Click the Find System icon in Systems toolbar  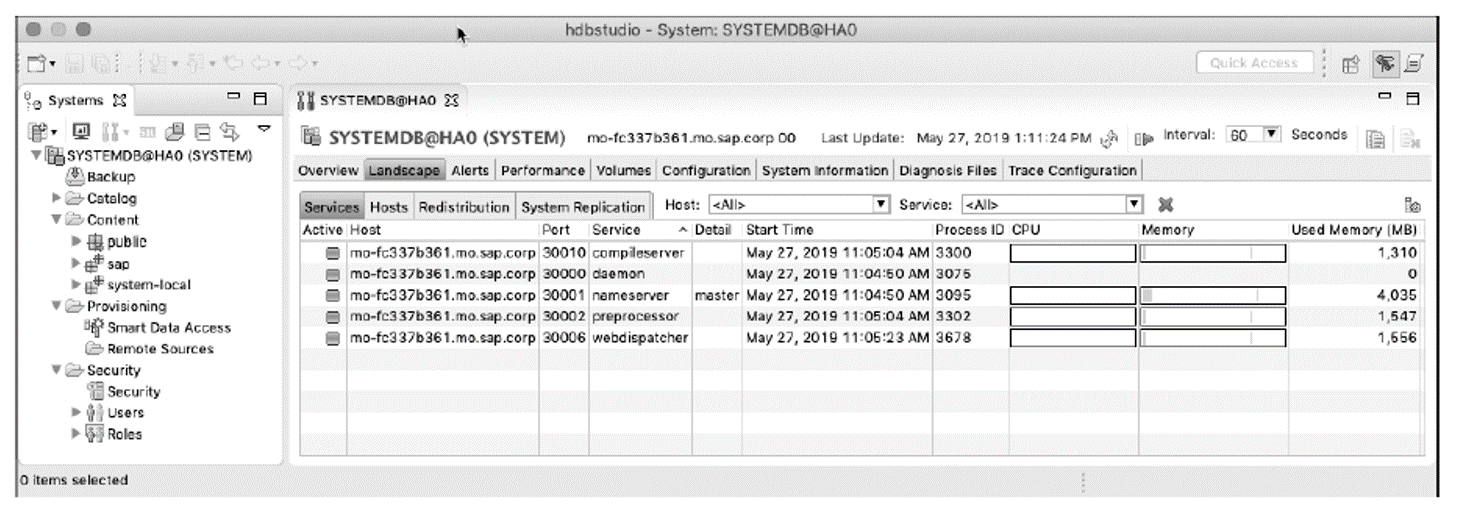[x=175, y=132]
